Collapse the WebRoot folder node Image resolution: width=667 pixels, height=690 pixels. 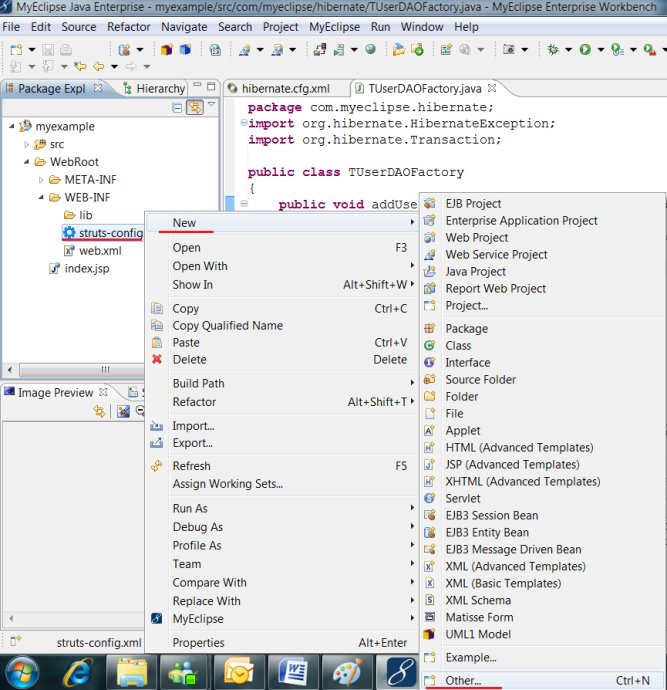click(26, 162)
